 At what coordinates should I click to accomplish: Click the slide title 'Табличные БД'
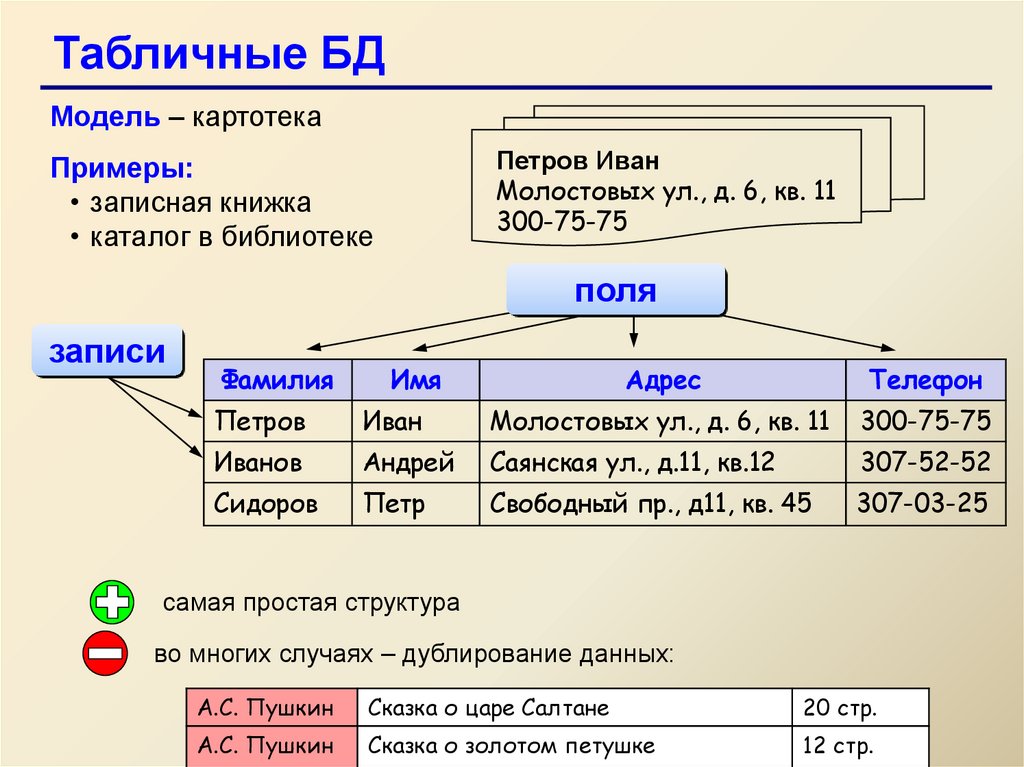click(219, 54)
